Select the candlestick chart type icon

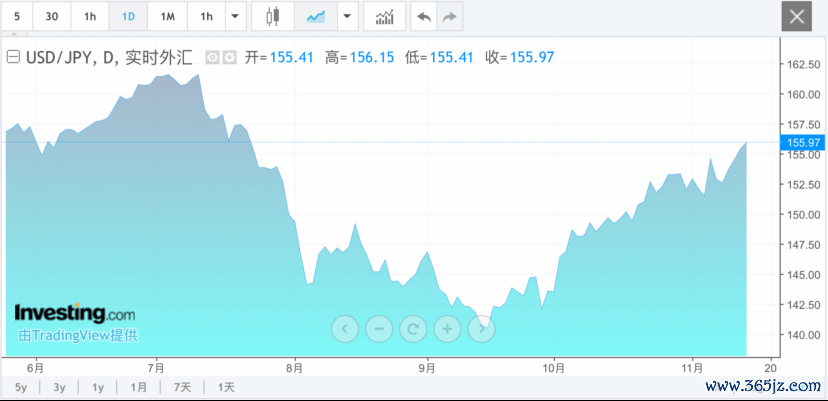pyautogui.click(x=272, y=16)
